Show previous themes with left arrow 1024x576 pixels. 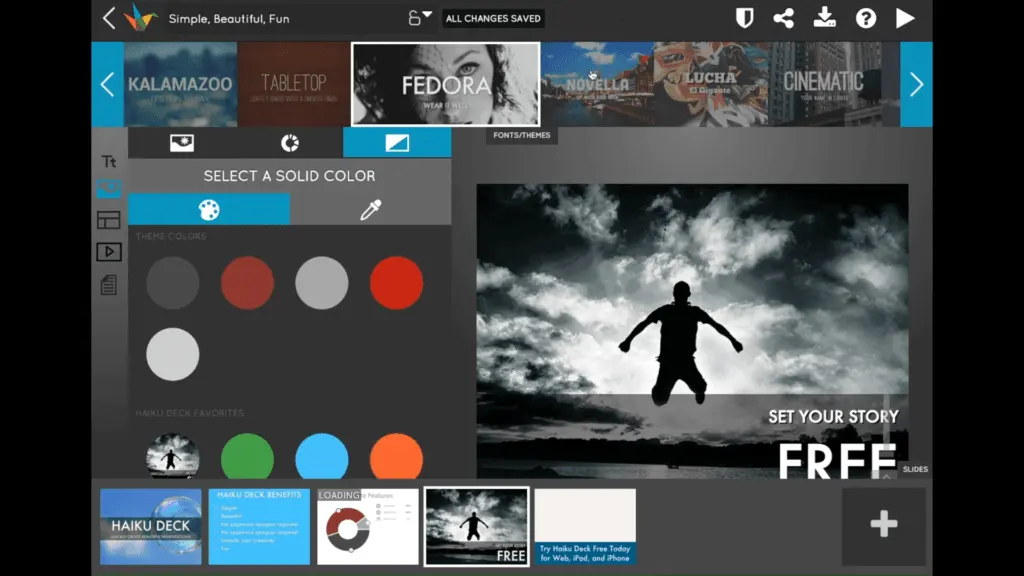(x=108, y=84)
